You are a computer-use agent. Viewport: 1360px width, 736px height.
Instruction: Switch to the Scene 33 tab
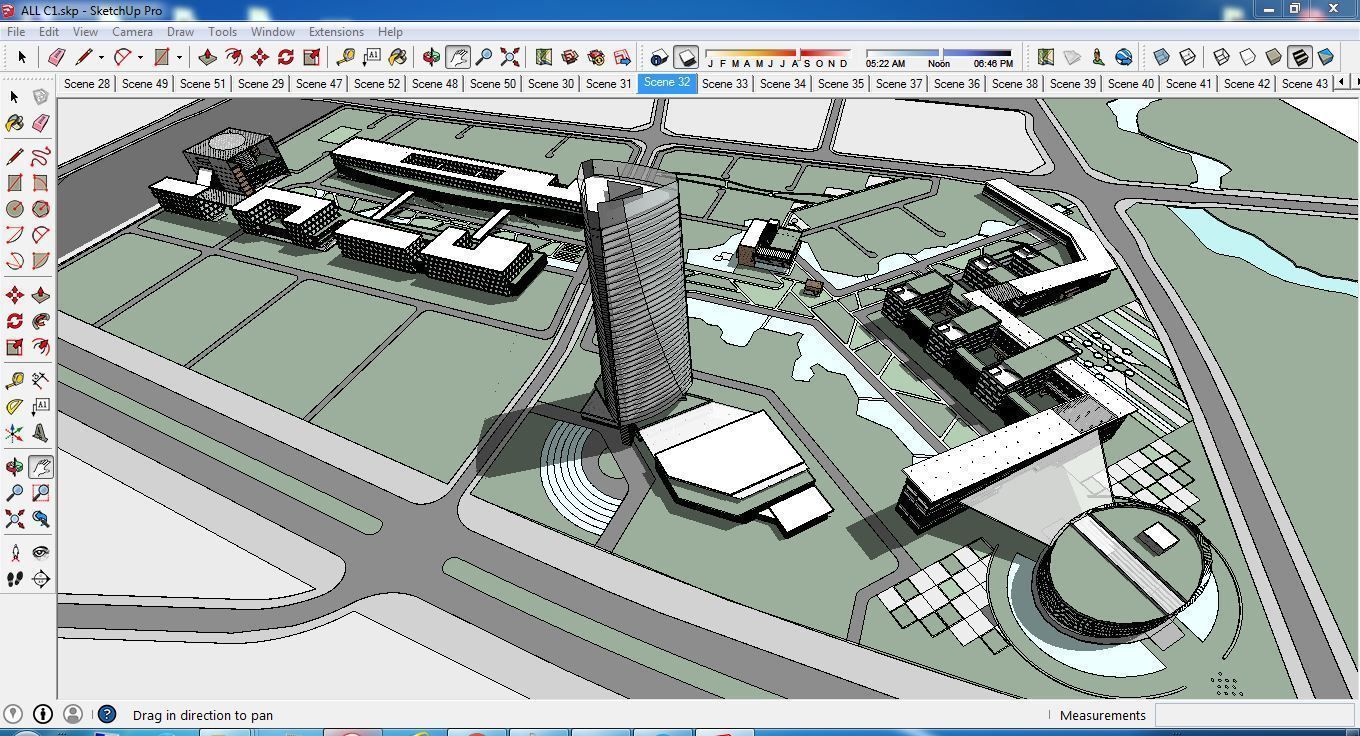pos(725,83)
